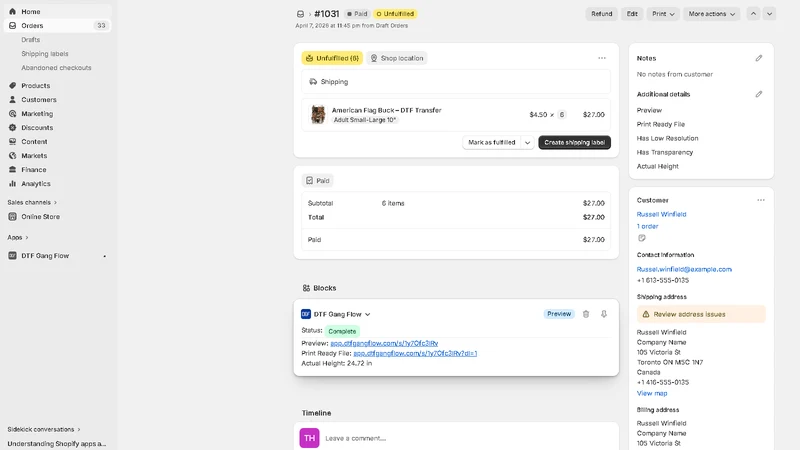Click the Shipping truck icon
Screen dimensions: 800x450
(313, 82)
